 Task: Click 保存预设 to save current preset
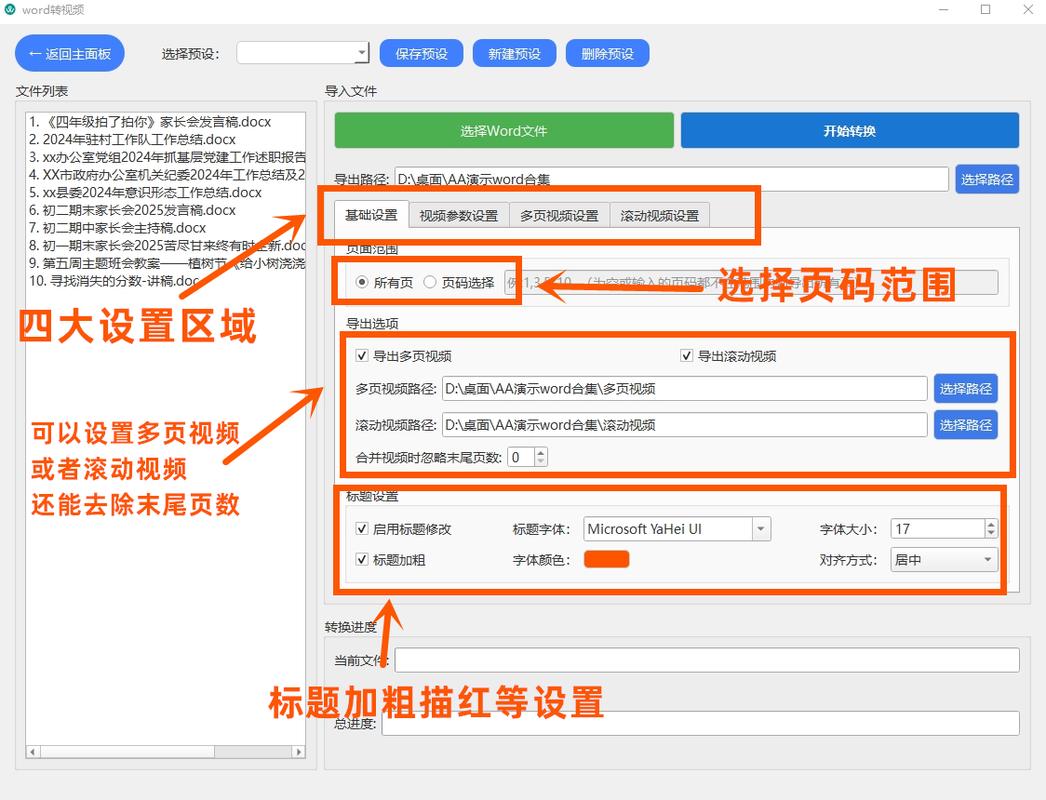(x=421, y=53)
